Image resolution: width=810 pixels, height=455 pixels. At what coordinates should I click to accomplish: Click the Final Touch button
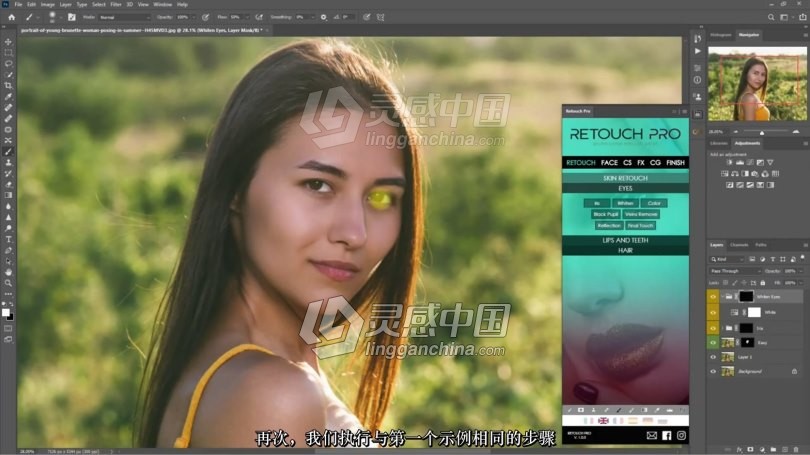640,225
